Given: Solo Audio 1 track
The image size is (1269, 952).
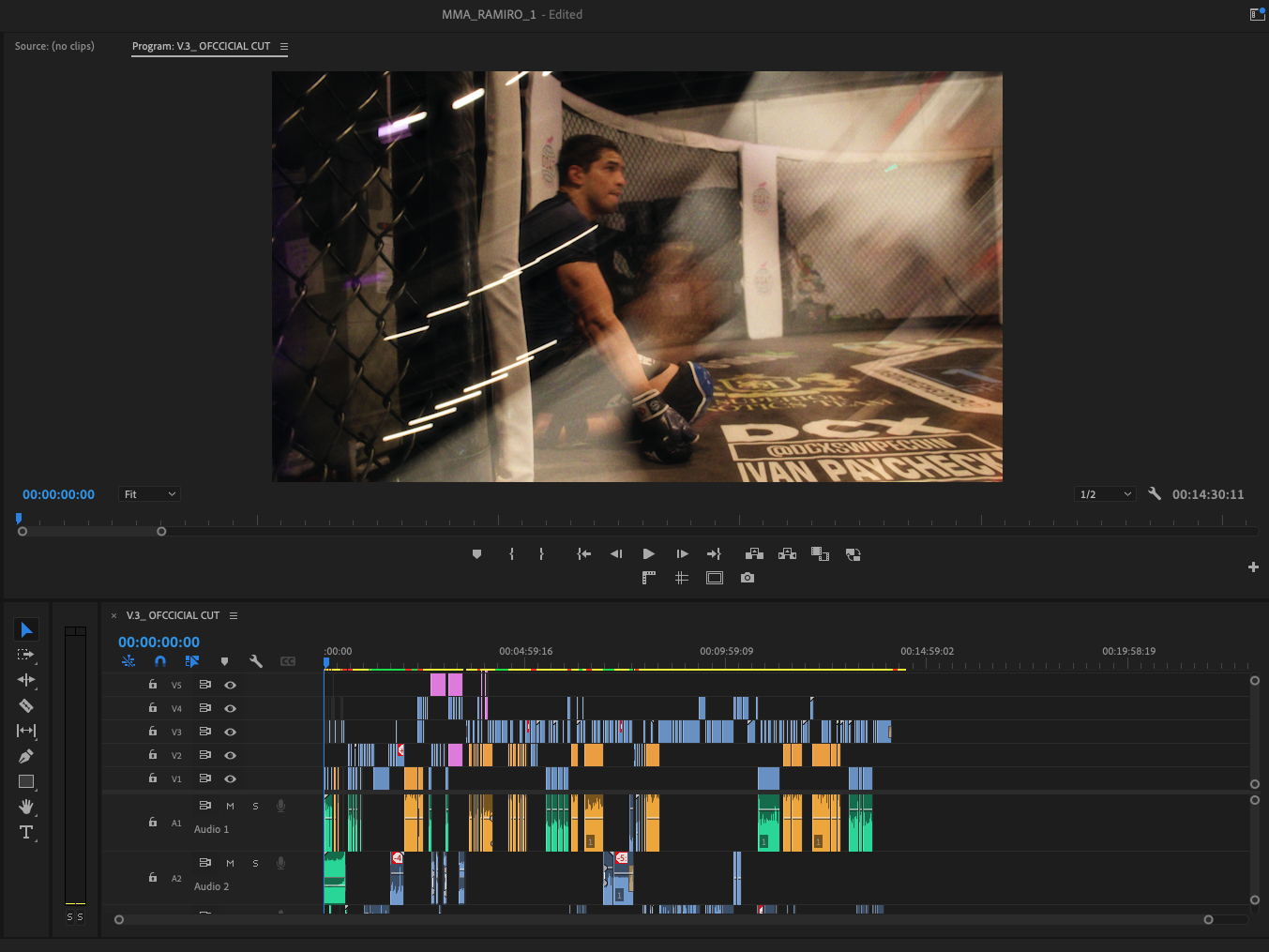Looking at the screenshot, I should coord(255,806).
